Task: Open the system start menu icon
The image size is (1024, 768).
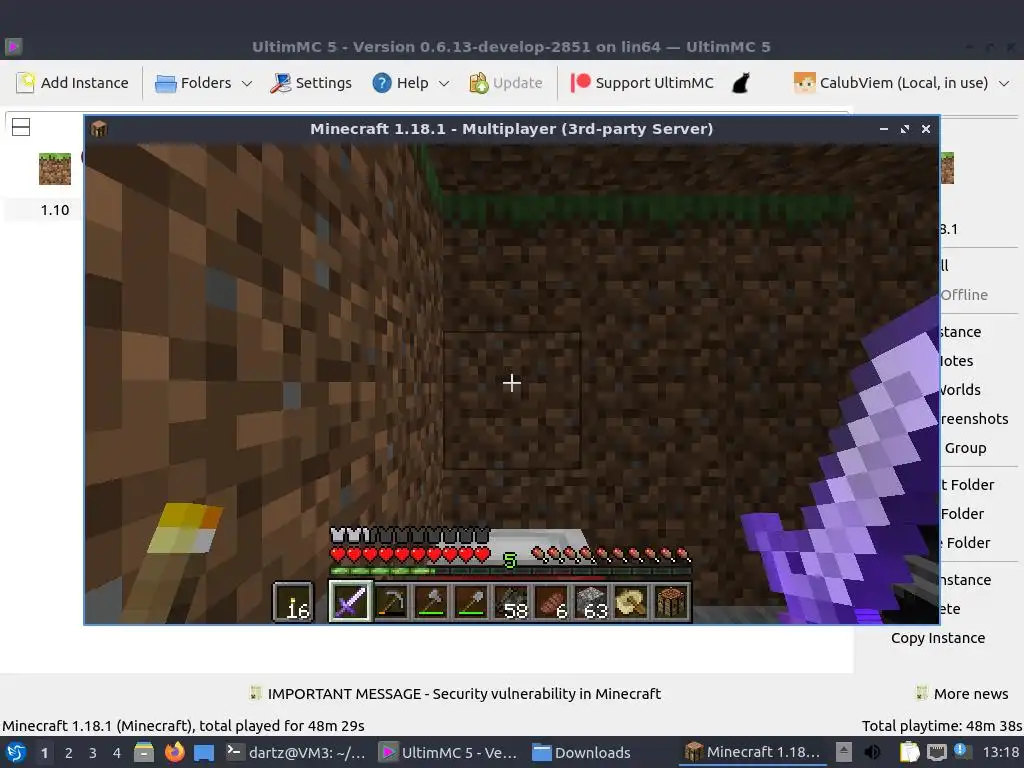Action: tap(16, 752)
